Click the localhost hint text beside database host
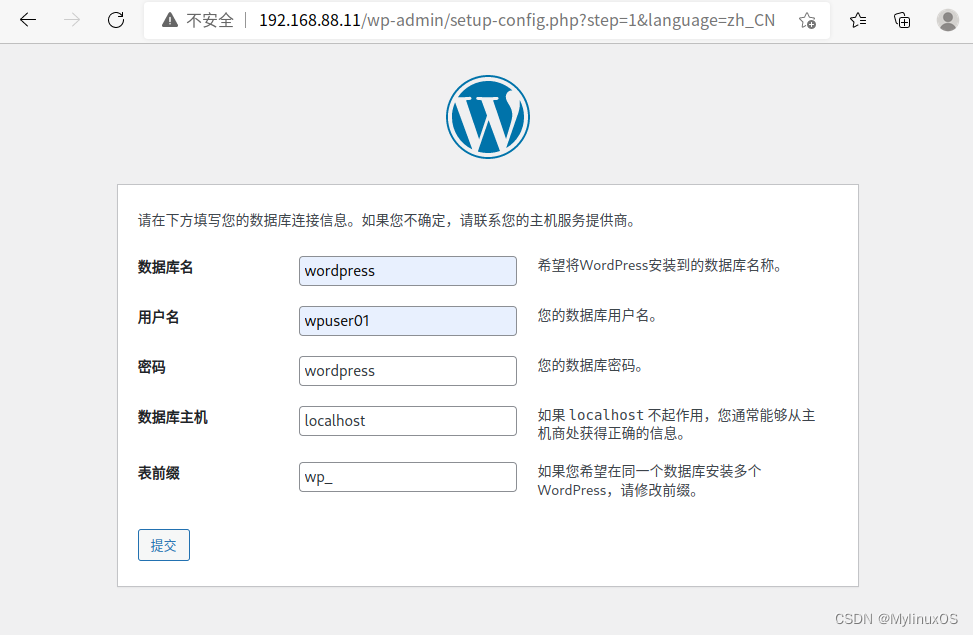The image size is (973, 636). pos(676,424)
